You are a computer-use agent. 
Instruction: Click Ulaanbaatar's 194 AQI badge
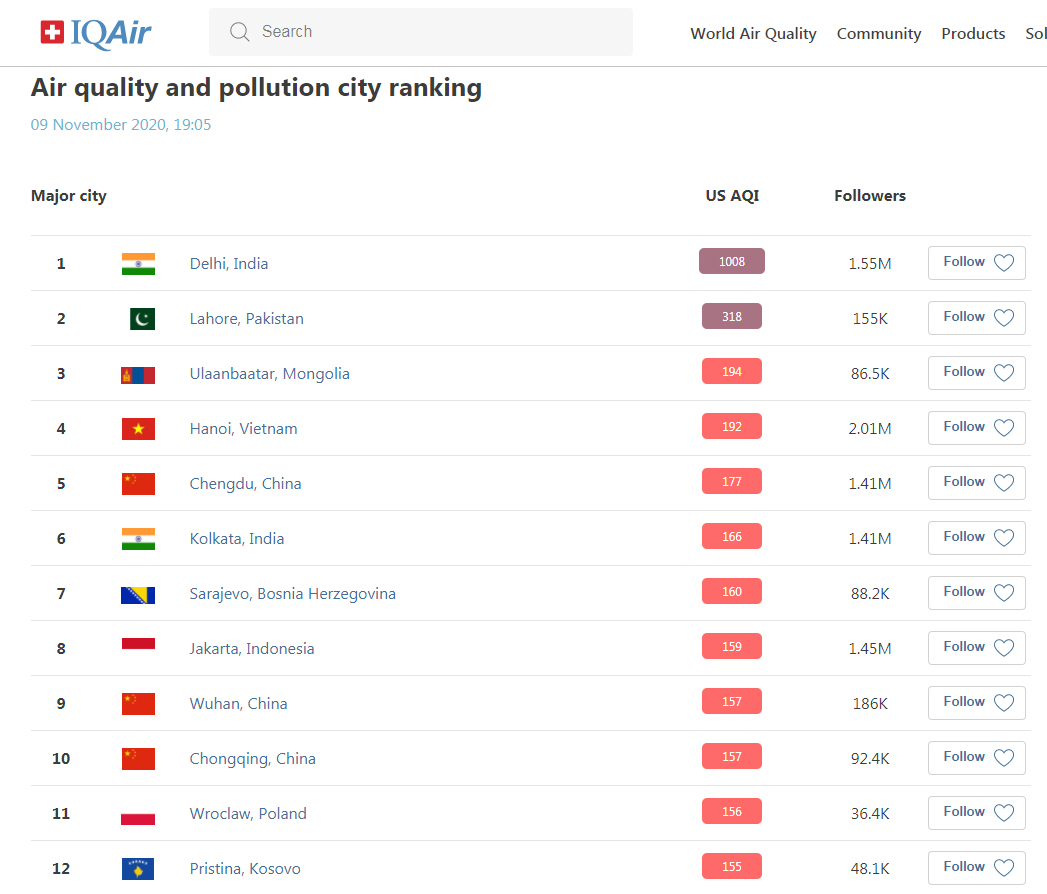[x=732, y=371]
